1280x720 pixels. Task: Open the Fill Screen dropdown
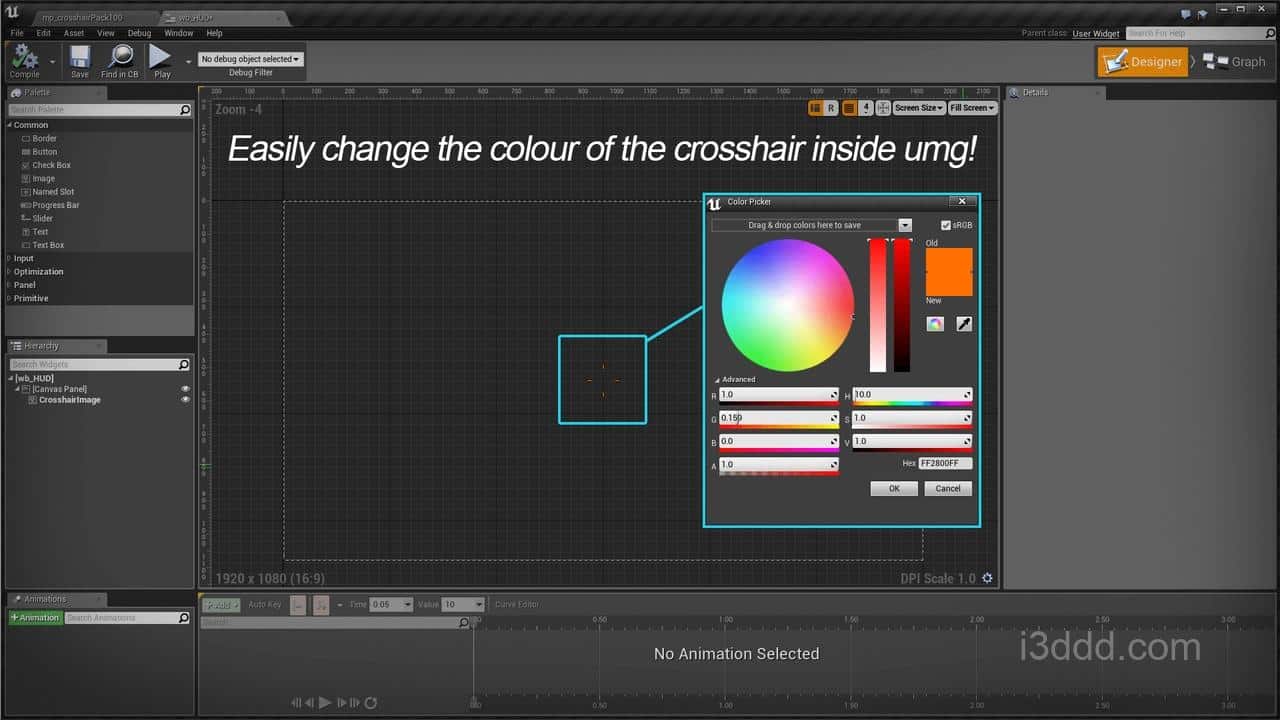point(972,108)
